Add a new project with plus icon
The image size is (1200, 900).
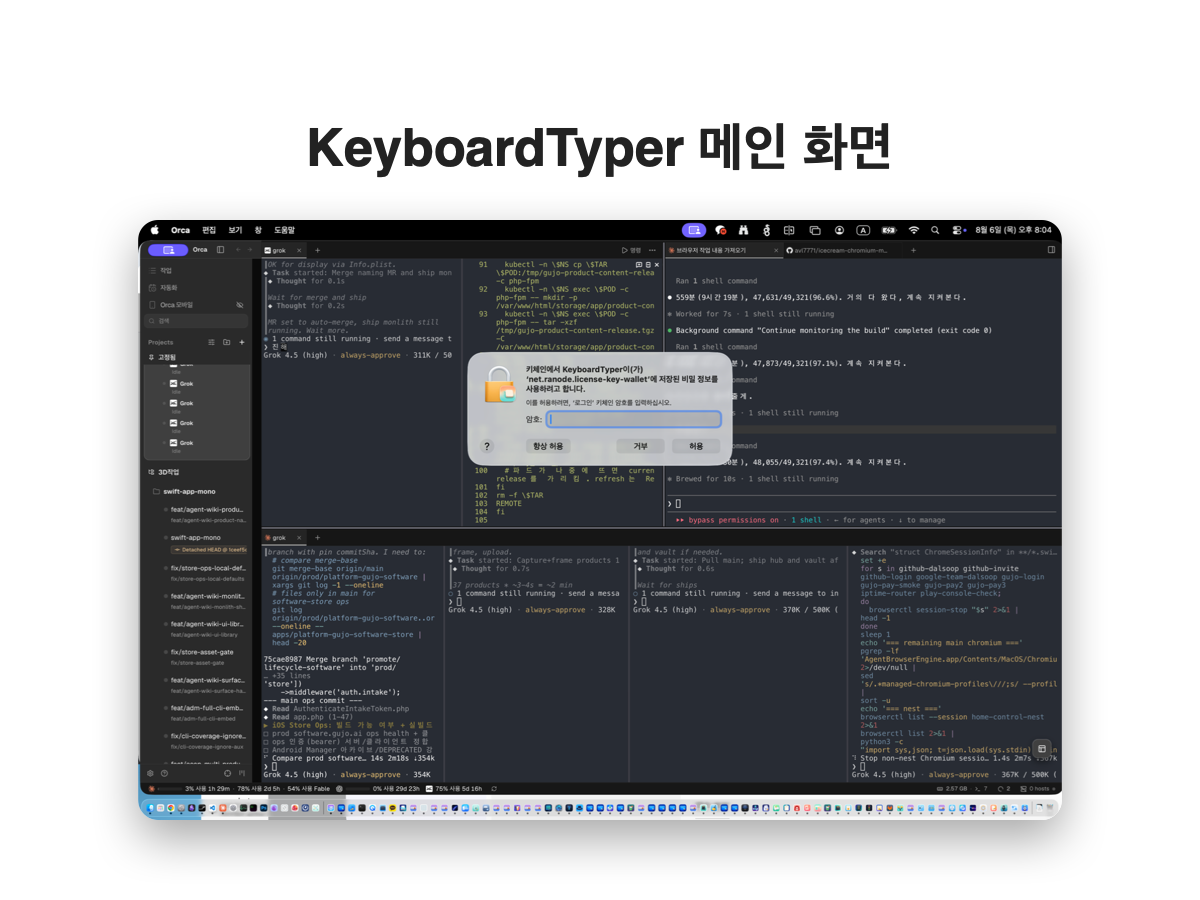coord(242,342)
